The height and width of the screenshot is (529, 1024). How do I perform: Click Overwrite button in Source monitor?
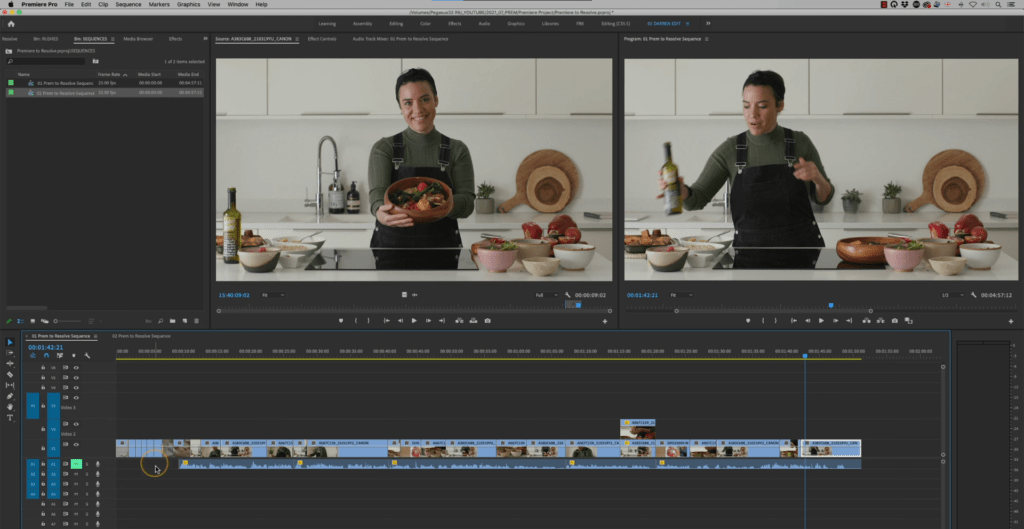point(473,321)
